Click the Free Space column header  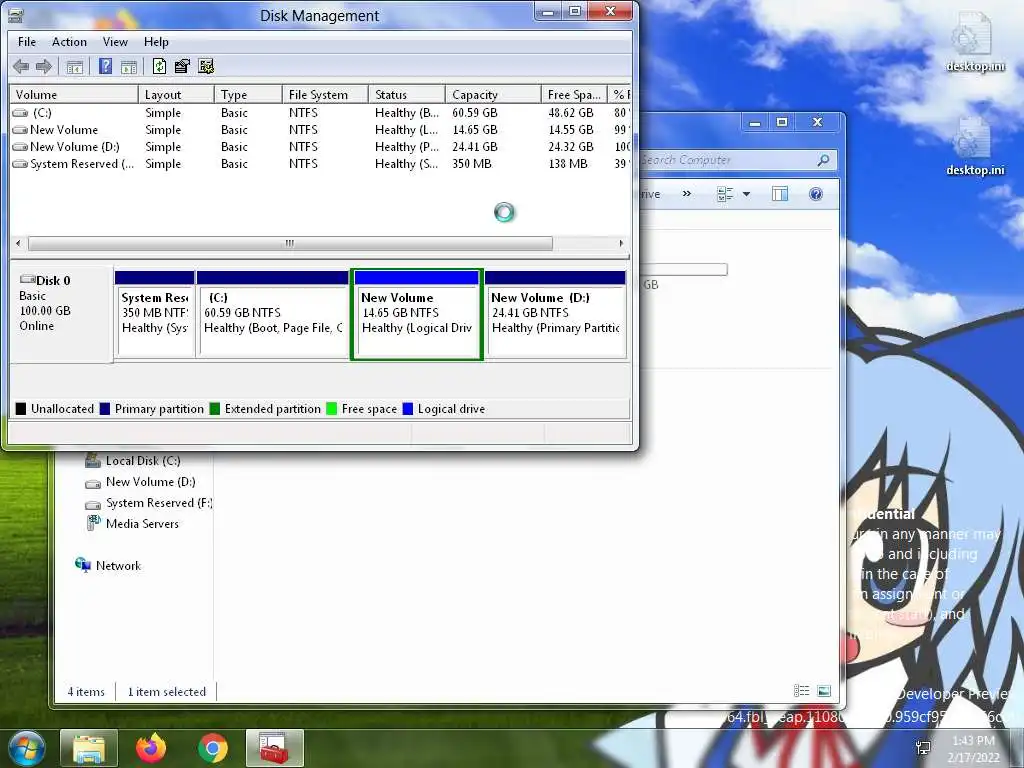[574, 95]
